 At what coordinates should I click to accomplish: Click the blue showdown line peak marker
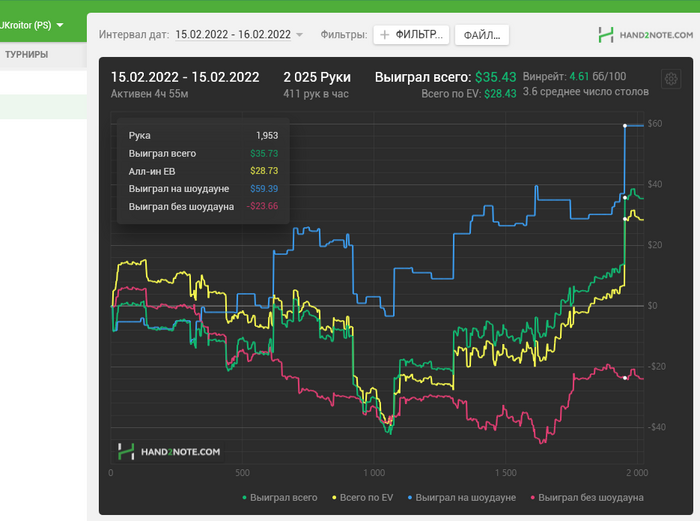(625, 125)
